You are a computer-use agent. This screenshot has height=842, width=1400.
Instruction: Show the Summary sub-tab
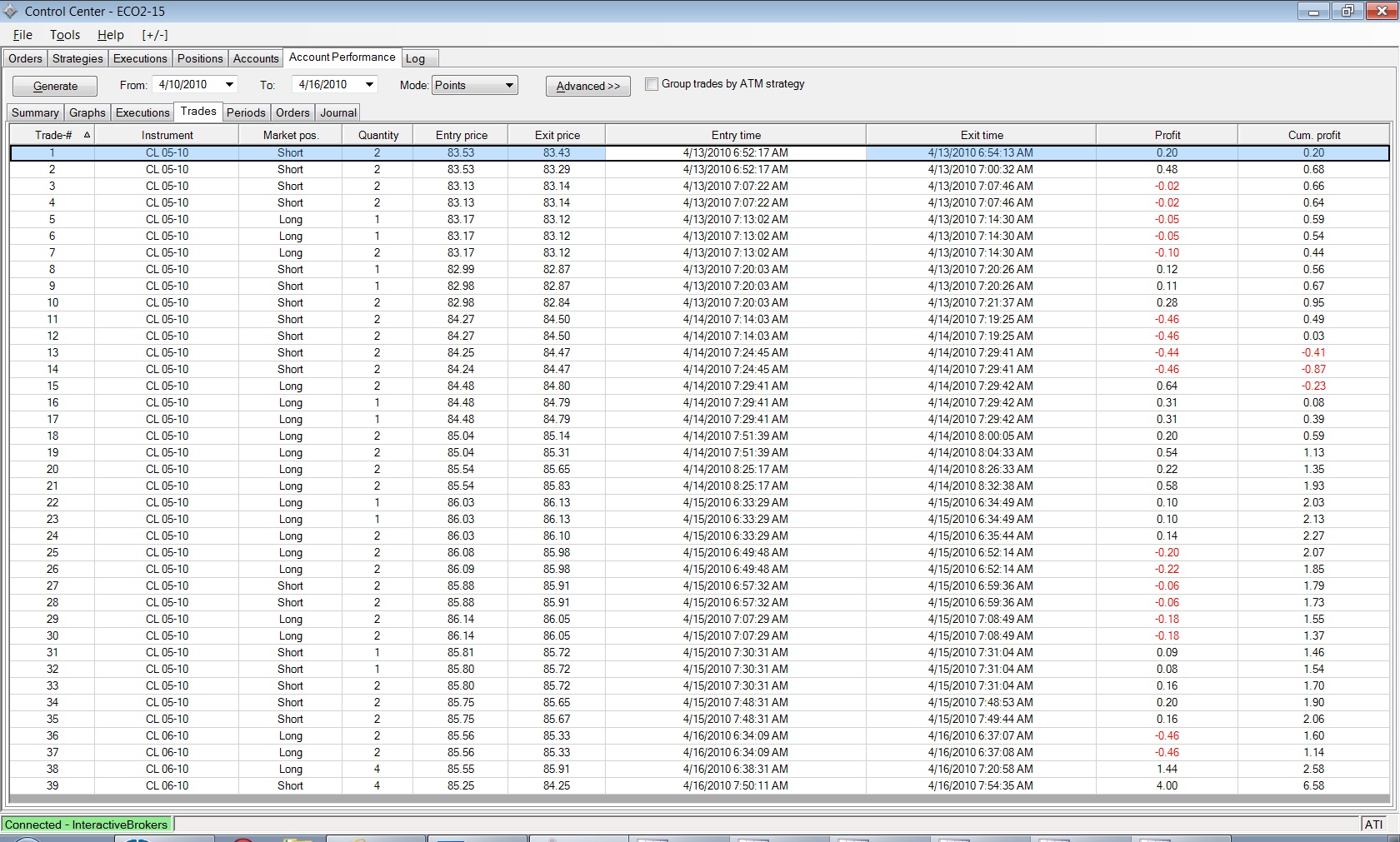click(x=35, y=112)
